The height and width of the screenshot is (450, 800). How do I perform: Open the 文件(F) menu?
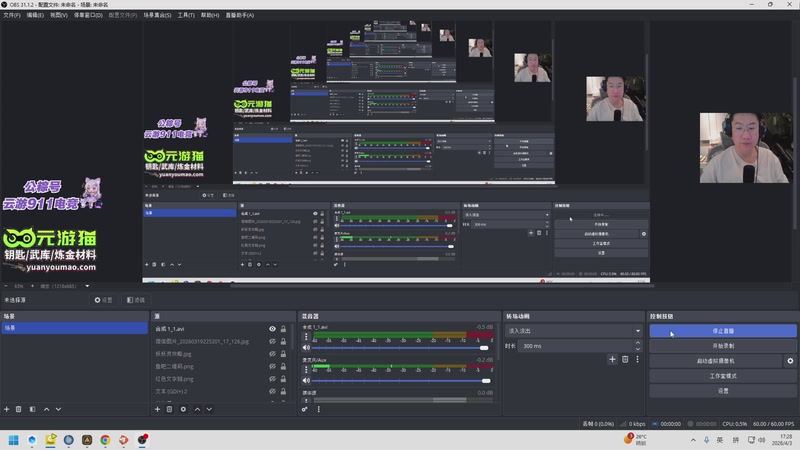pyautogui.click(x=12, y=15)
